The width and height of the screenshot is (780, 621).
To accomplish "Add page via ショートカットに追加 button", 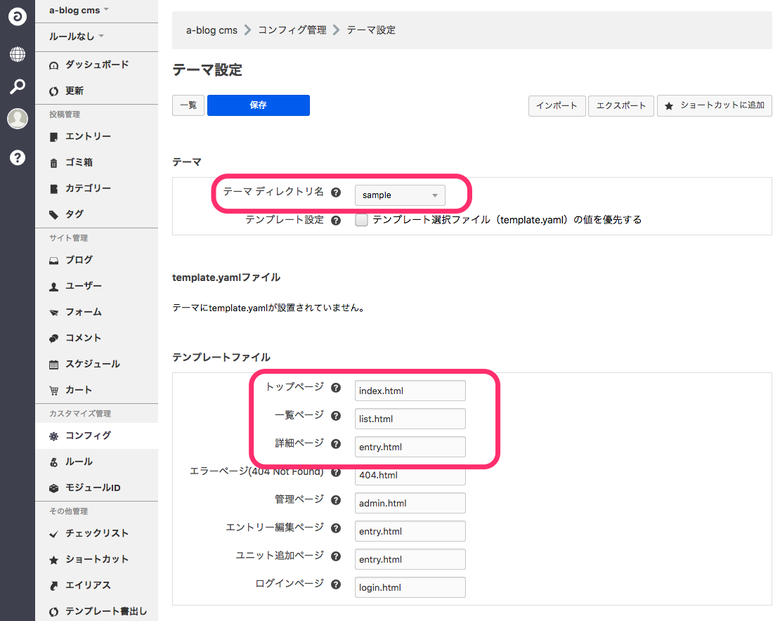I will (x=714, y=105).
